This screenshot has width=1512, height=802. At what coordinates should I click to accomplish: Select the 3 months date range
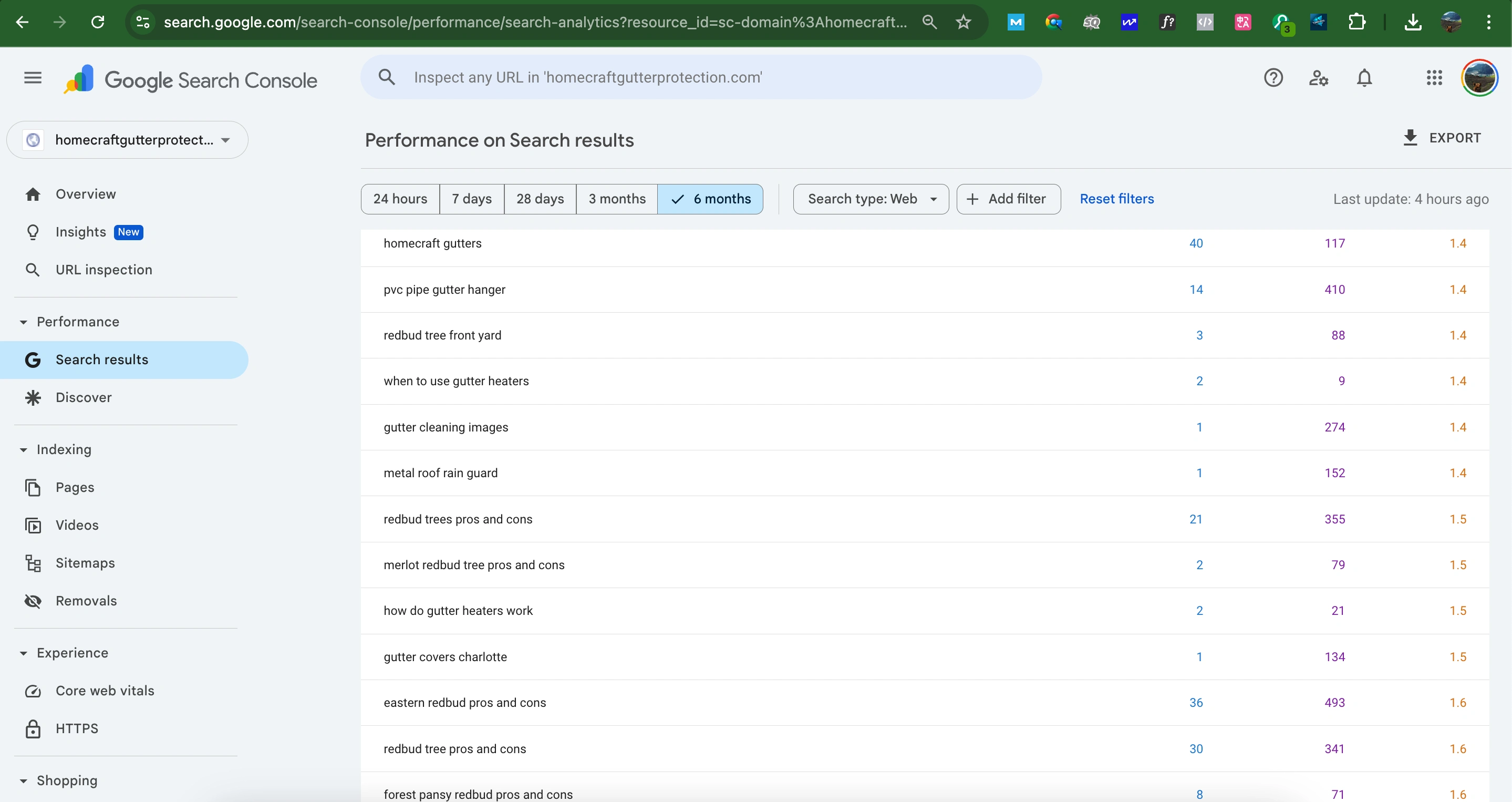point(616,199)
